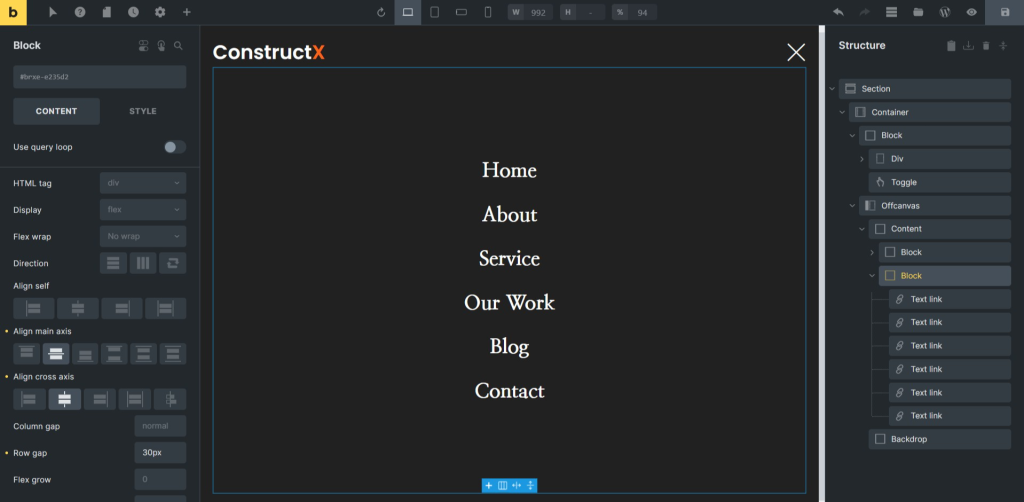Screen dimensions: 1024x502
Task: Click the Contact link on canvas
Action: (x=509, y=391)
